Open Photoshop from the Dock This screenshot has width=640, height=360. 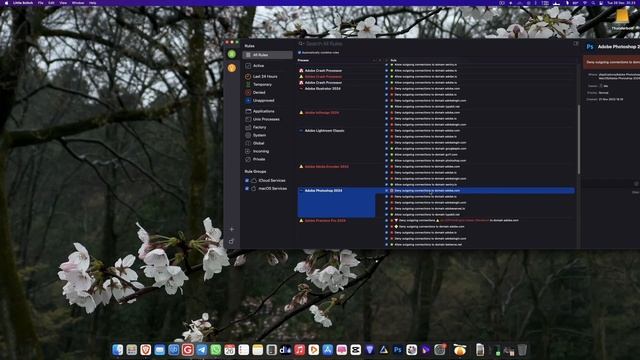pos(398,350)
